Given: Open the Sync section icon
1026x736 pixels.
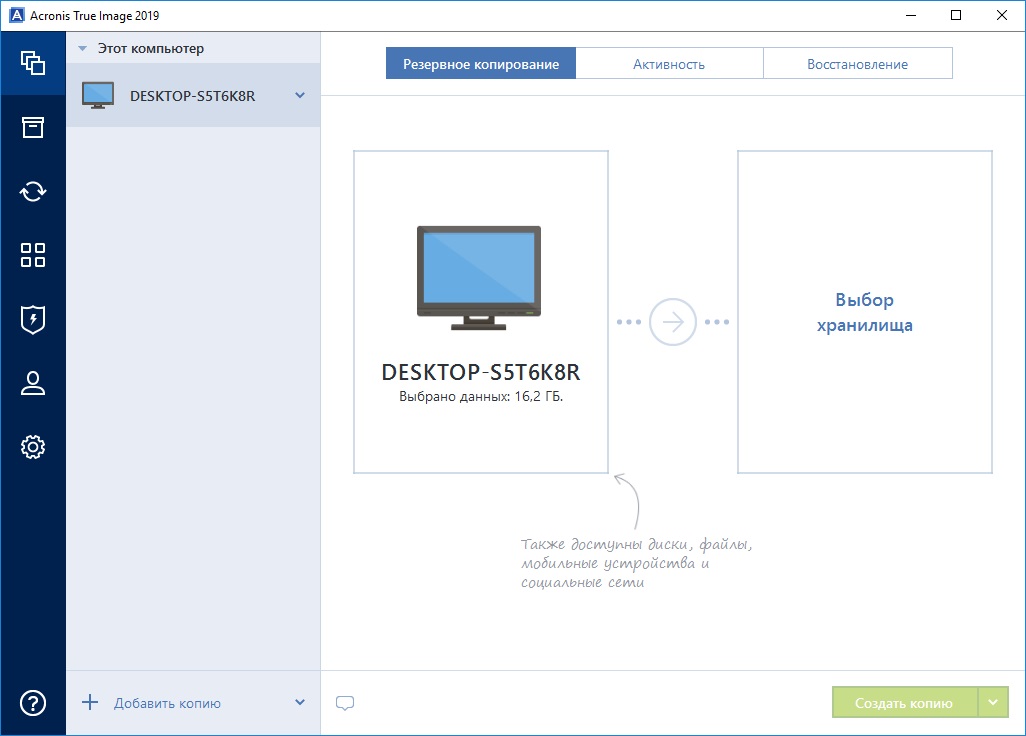Looking at the screenshot, I should (33, 191).
